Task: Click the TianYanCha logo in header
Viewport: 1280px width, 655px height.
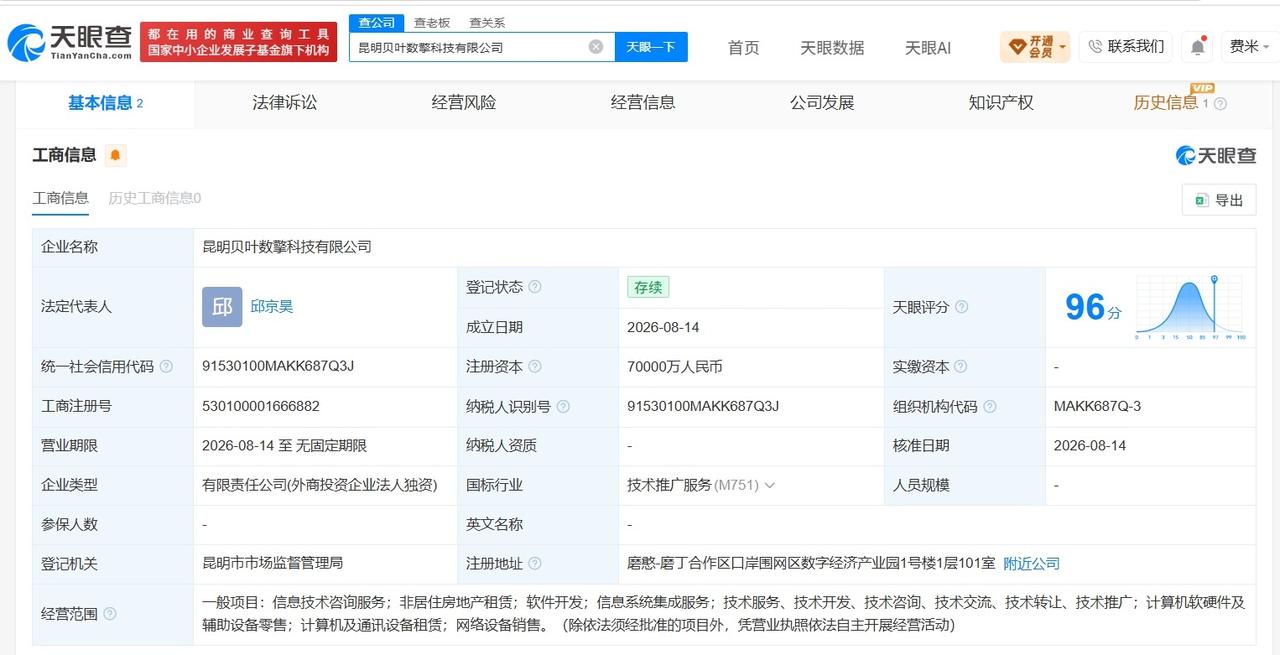Action: point(69,42)
